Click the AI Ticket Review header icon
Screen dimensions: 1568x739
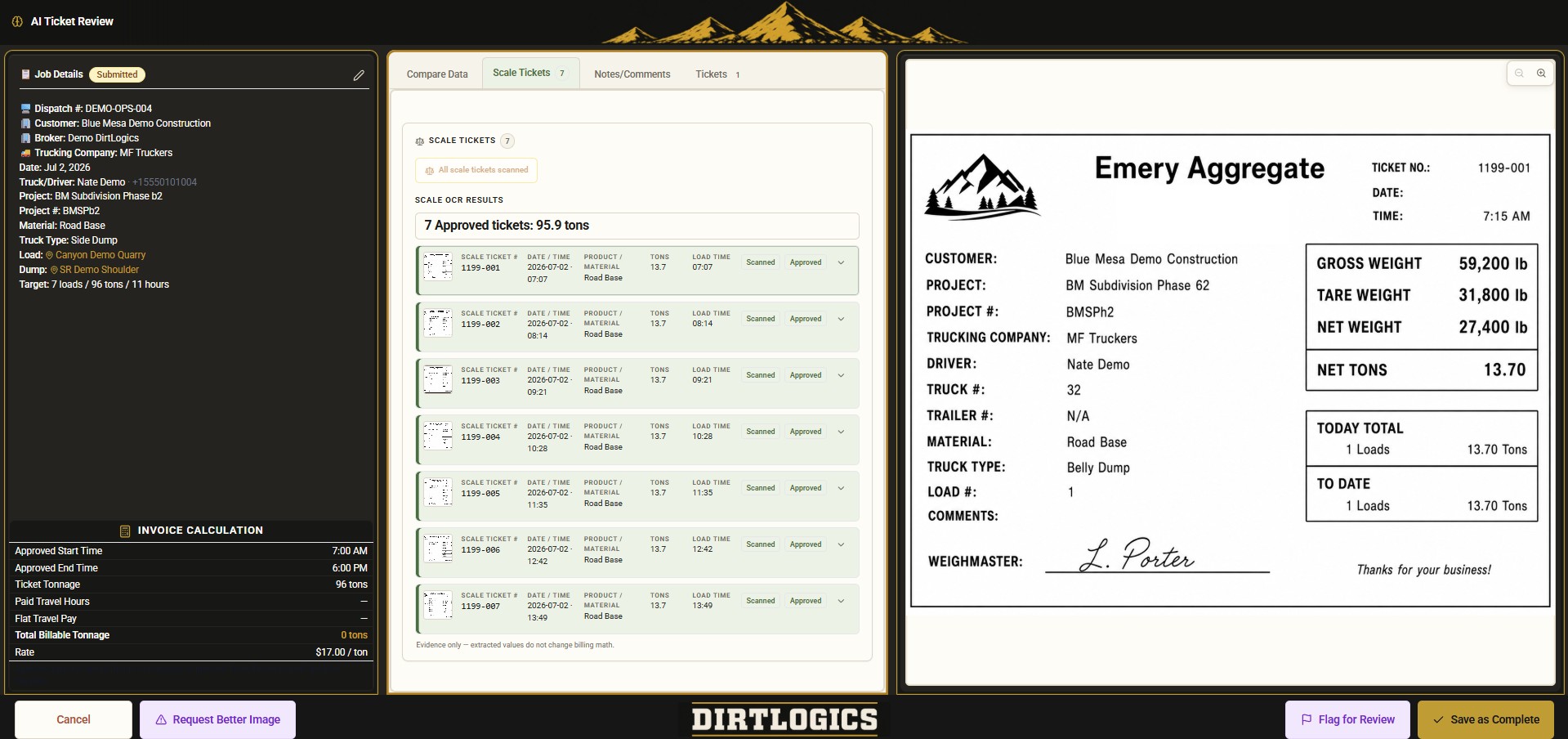click(x=17, y=21)
